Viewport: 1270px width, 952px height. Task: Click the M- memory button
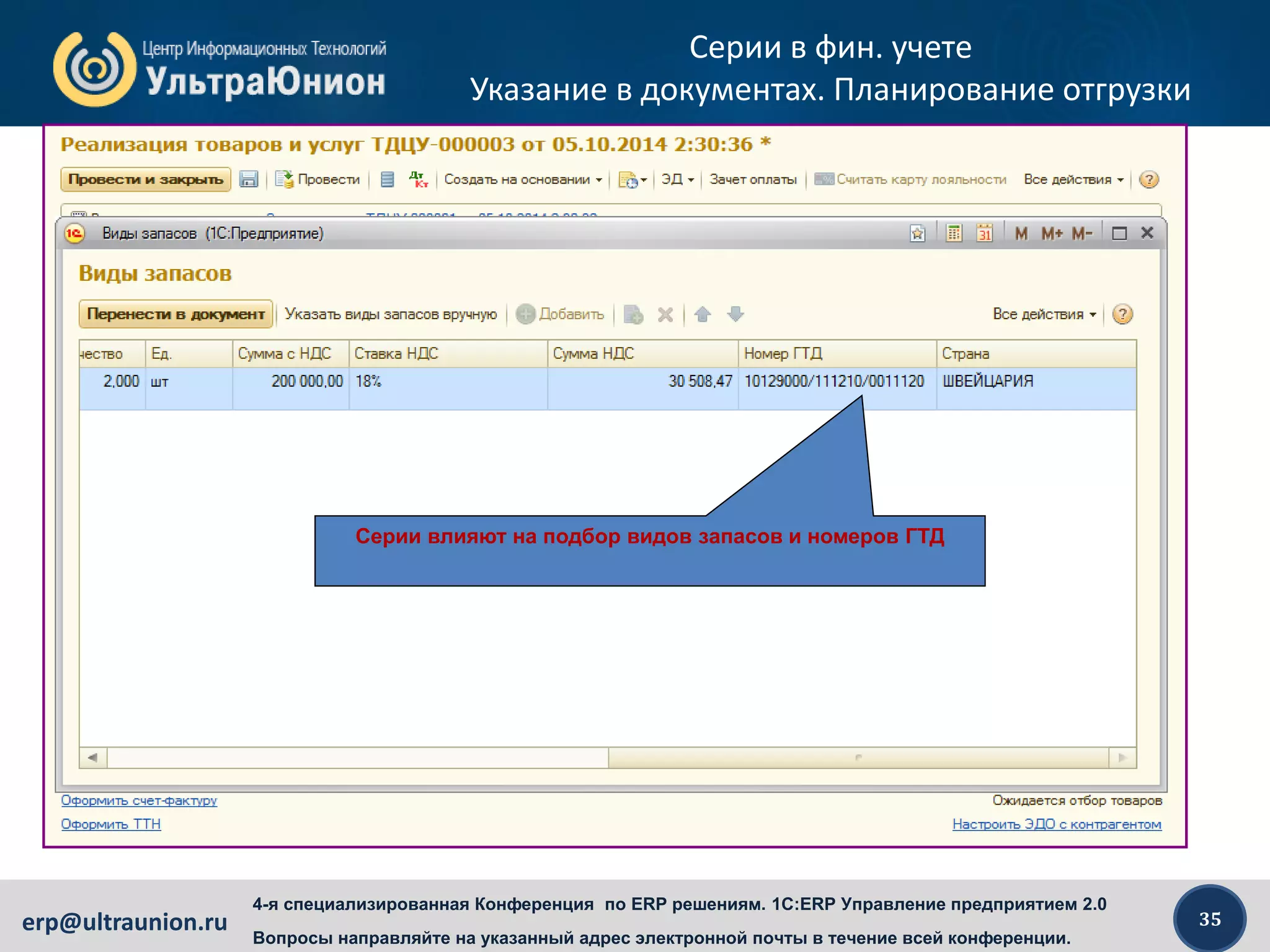(x=1082, y=234)
